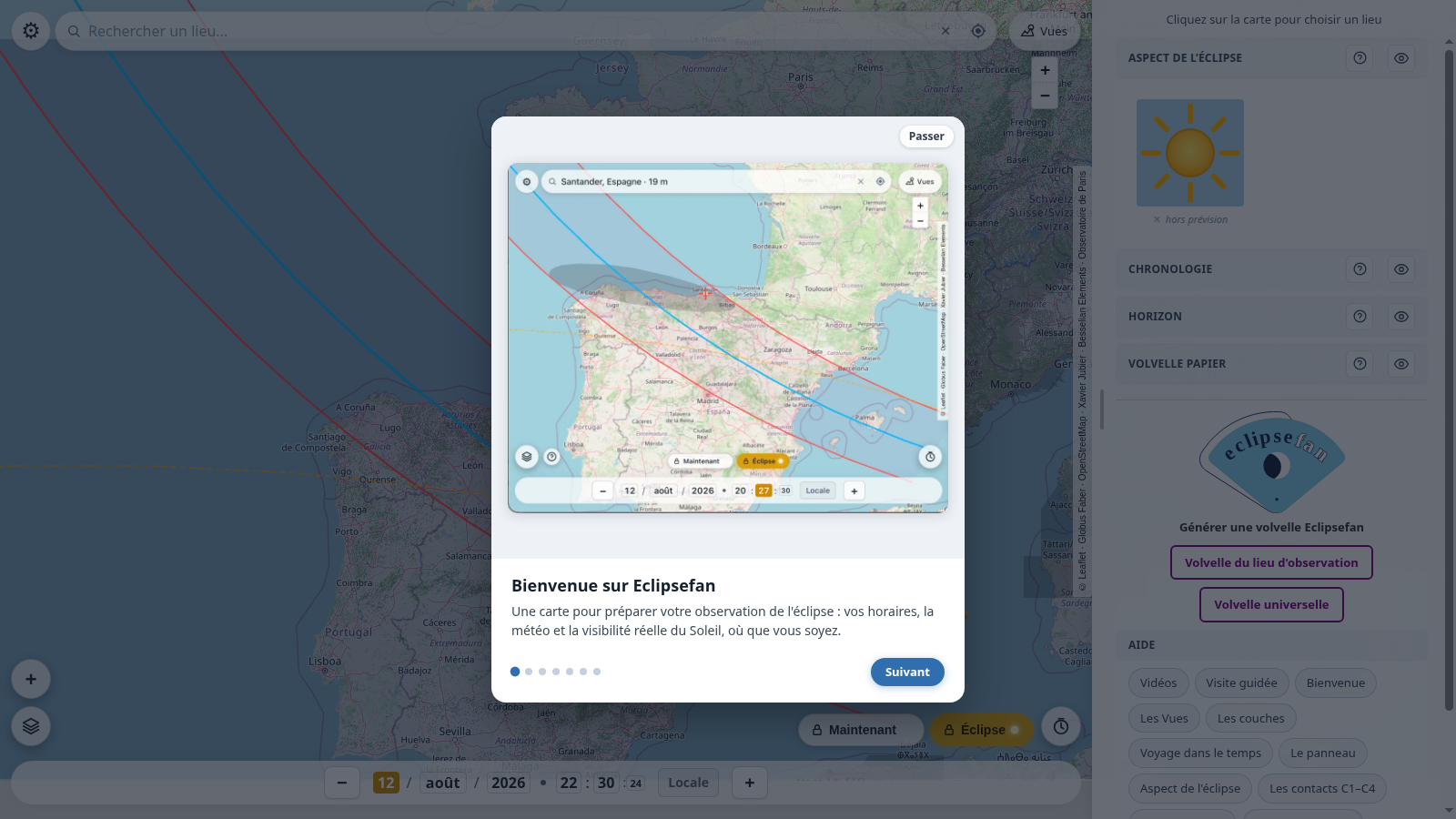1456x819 pixels.
Task: Click the sun aspect image
Action: point(1190,153)
